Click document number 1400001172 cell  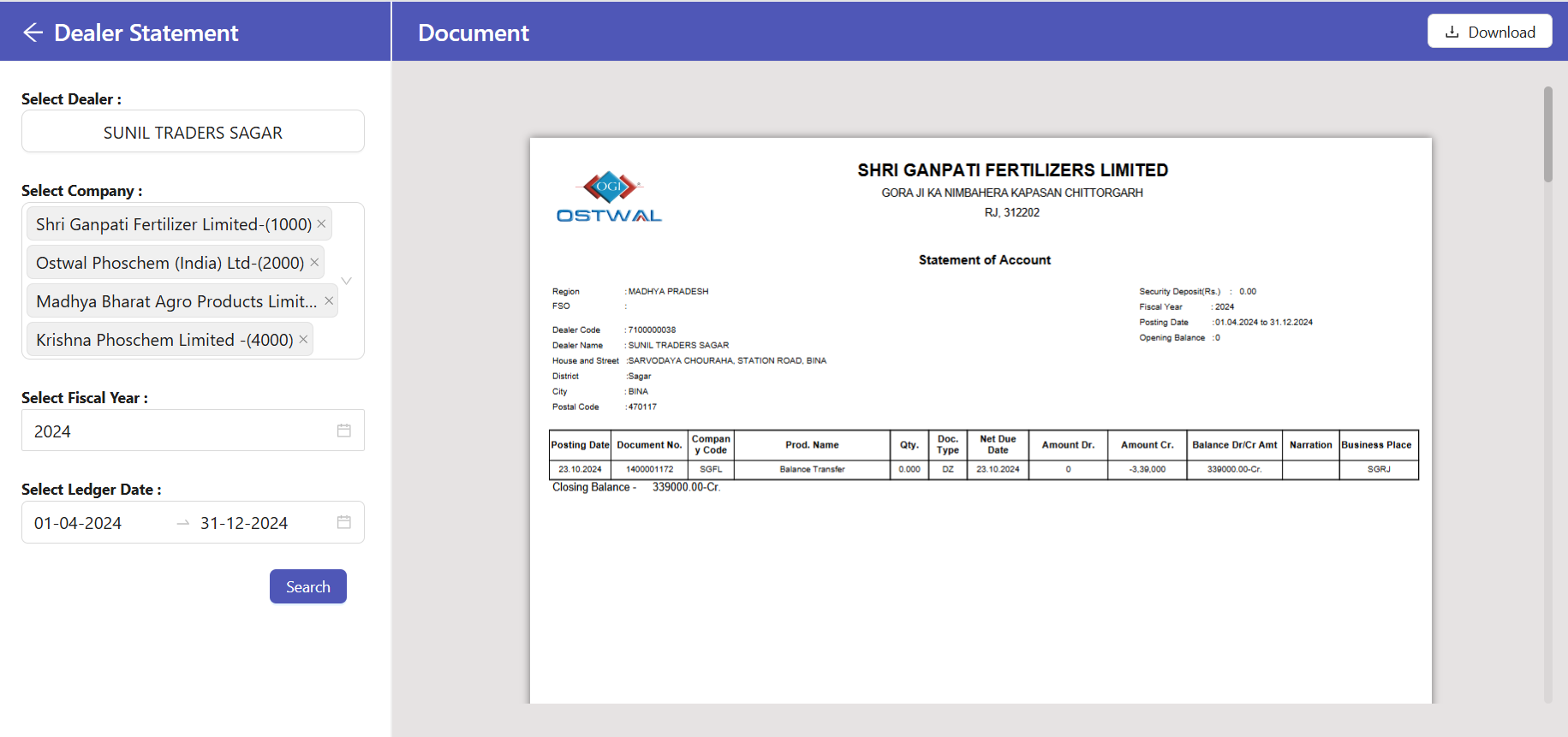tap(650, 469)
